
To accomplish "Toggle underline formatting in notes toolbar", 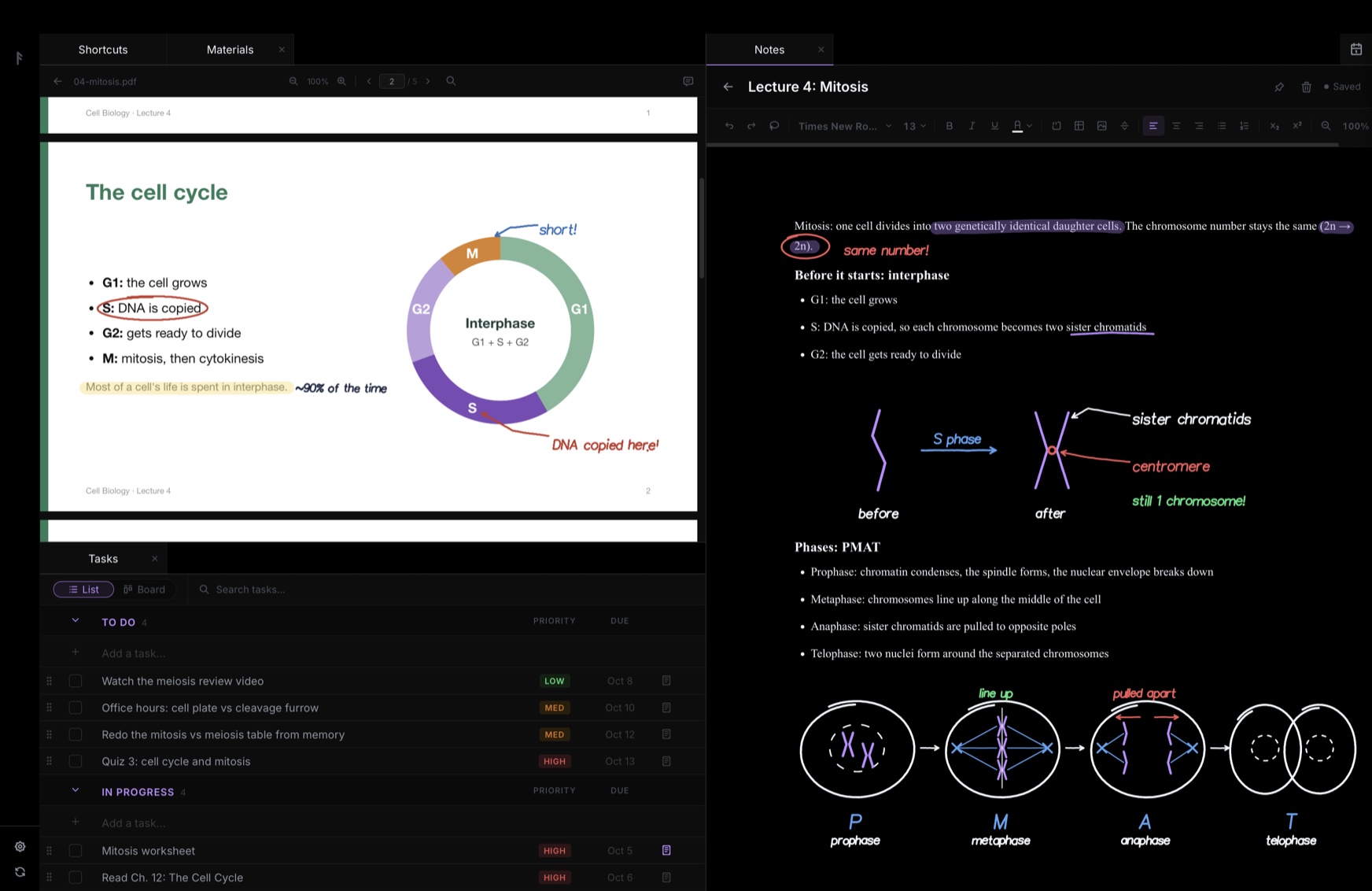I will (x=994, y=126).
